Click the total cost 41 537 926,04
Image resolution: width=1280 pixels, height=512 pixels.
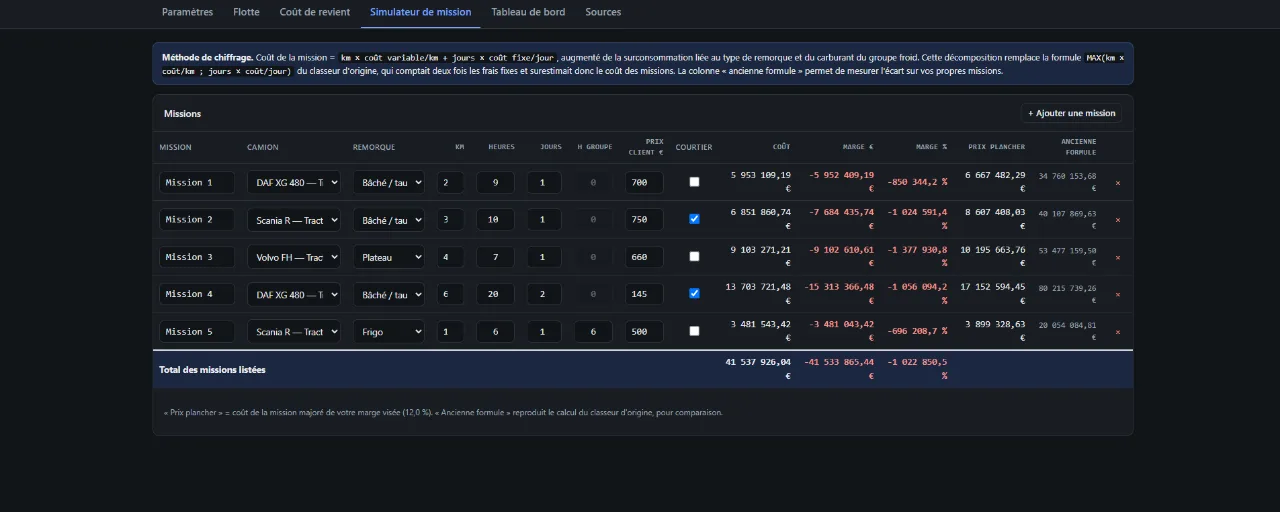(x=758, y=369)
